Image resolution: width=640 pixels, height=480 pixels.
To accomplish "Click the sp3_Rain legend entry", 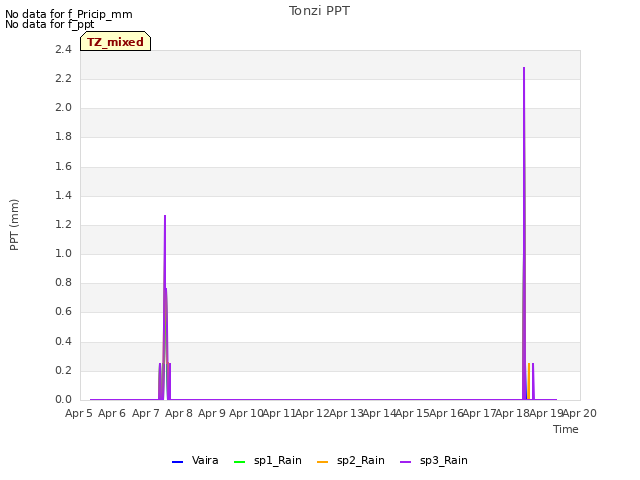I will [x=433, y=460].
